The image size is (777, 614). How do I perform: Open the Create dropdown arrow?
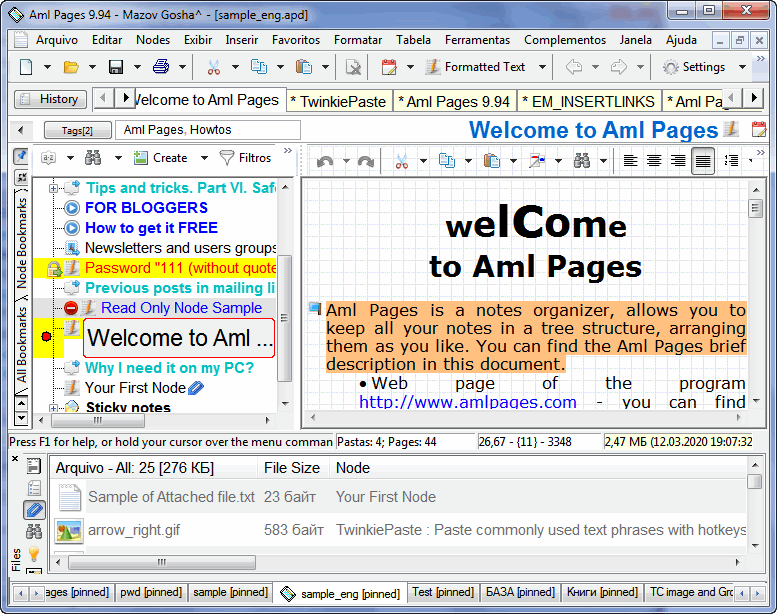click(204, 158)
